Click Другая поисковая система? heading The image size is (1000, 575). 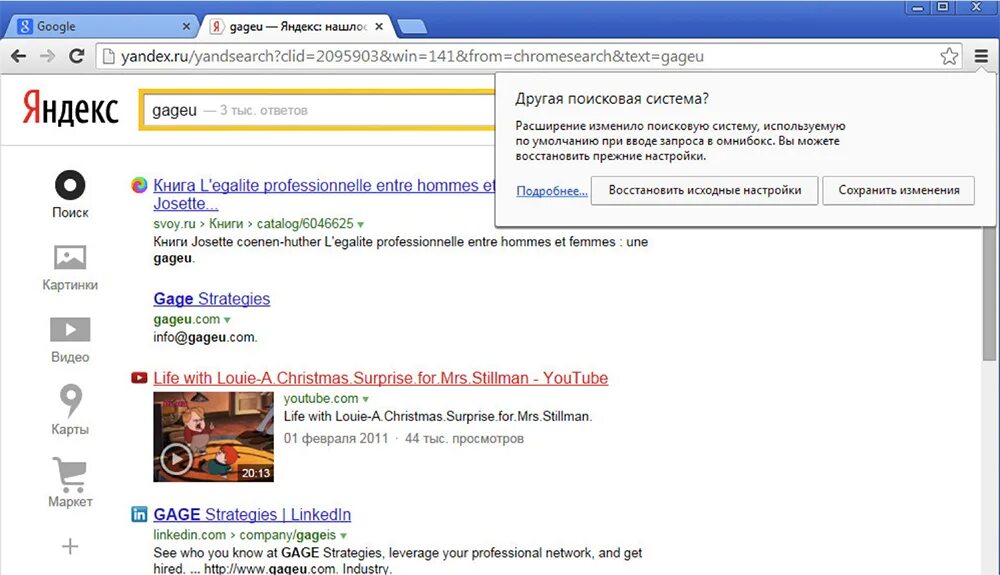pos(612,99)
